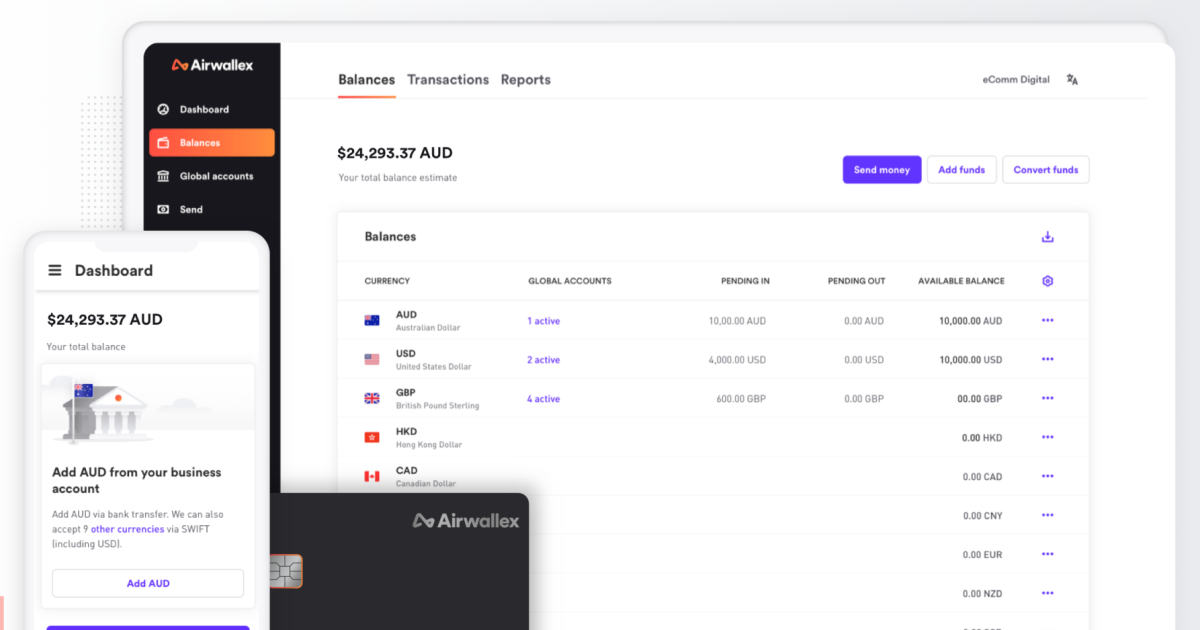Click the '$24,293.37 AUD' total on desktop

click(395, 153)
